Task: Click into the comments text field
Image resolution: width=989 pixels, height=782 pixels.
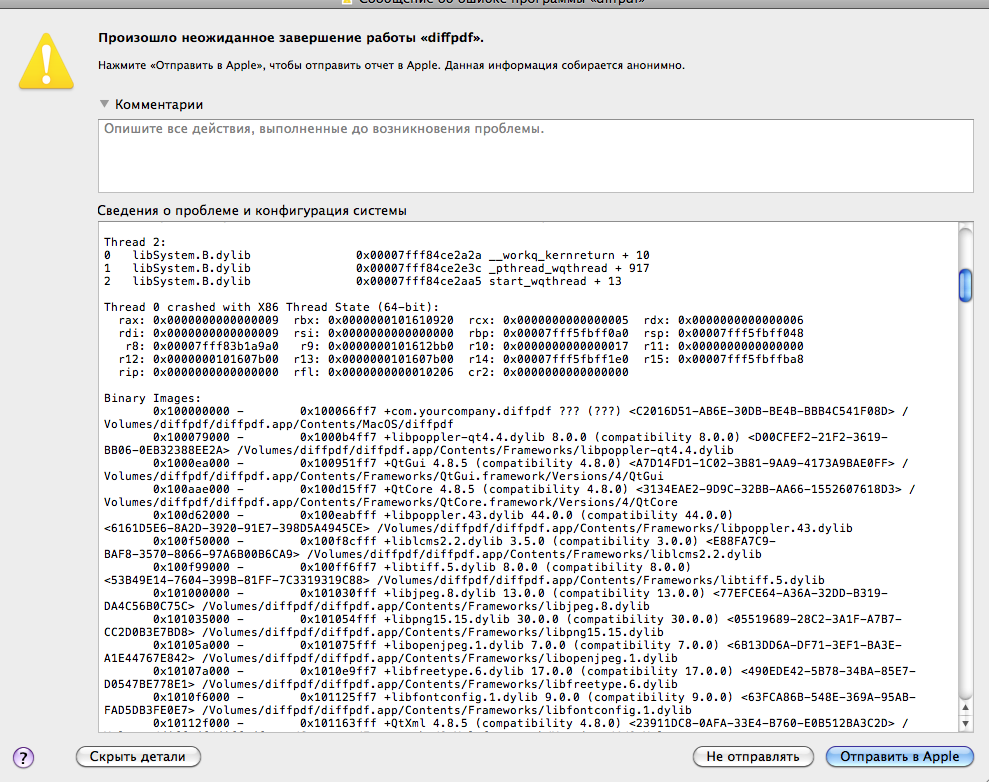Action: 535,156
